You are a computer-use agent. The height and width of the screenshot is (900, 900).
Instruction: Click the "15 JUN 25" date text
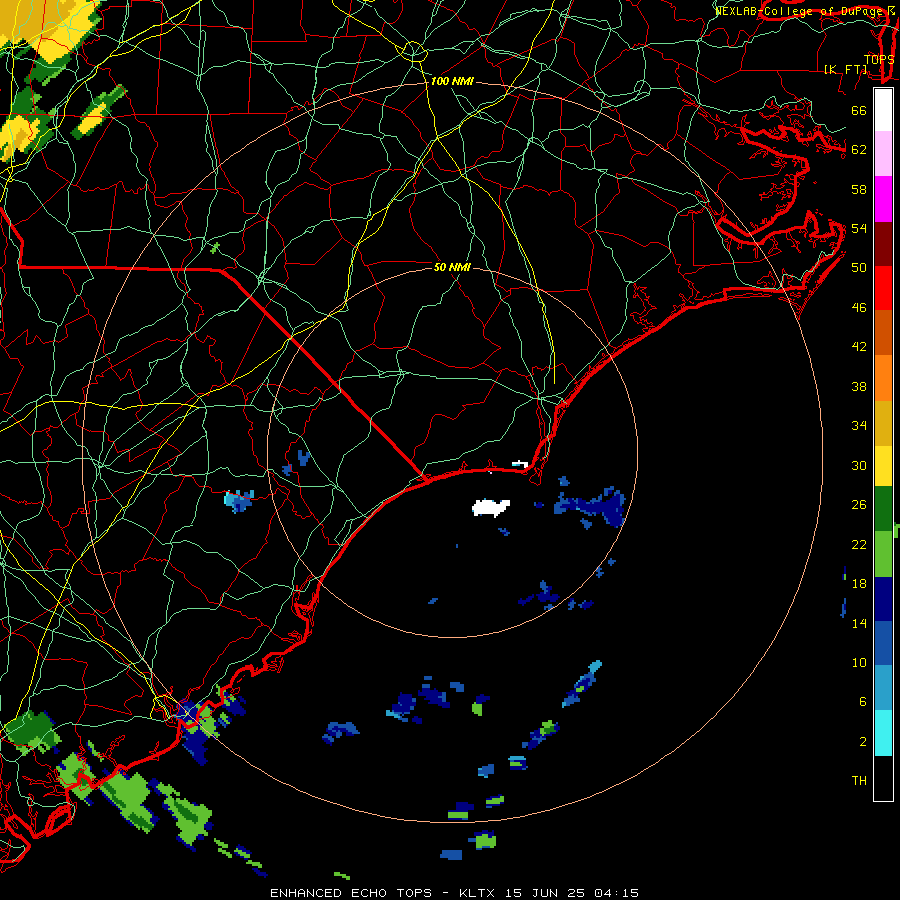click(545, 893)
